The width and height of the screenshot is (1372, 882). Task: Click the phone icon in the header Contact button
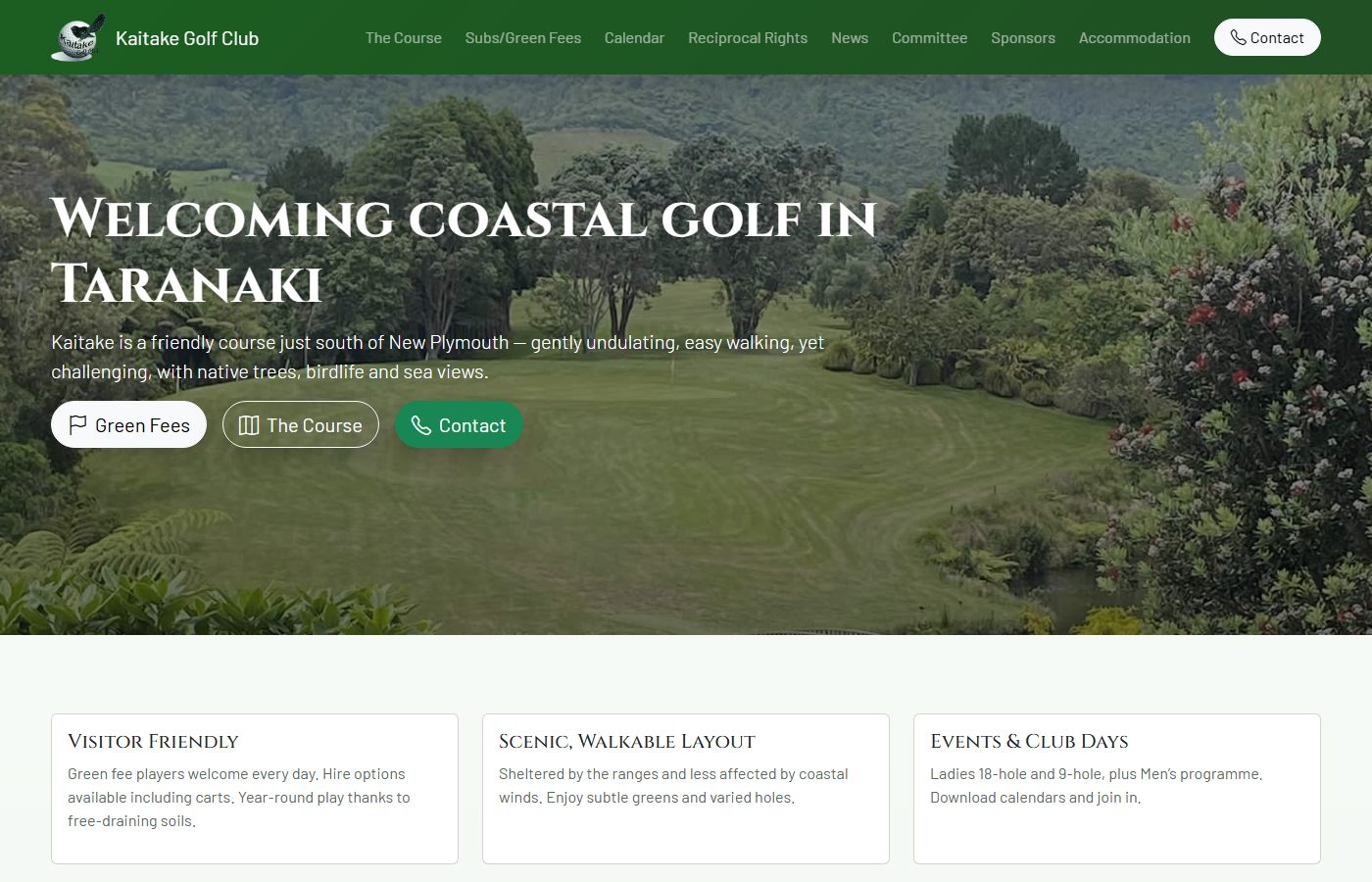click(1239, 37)
